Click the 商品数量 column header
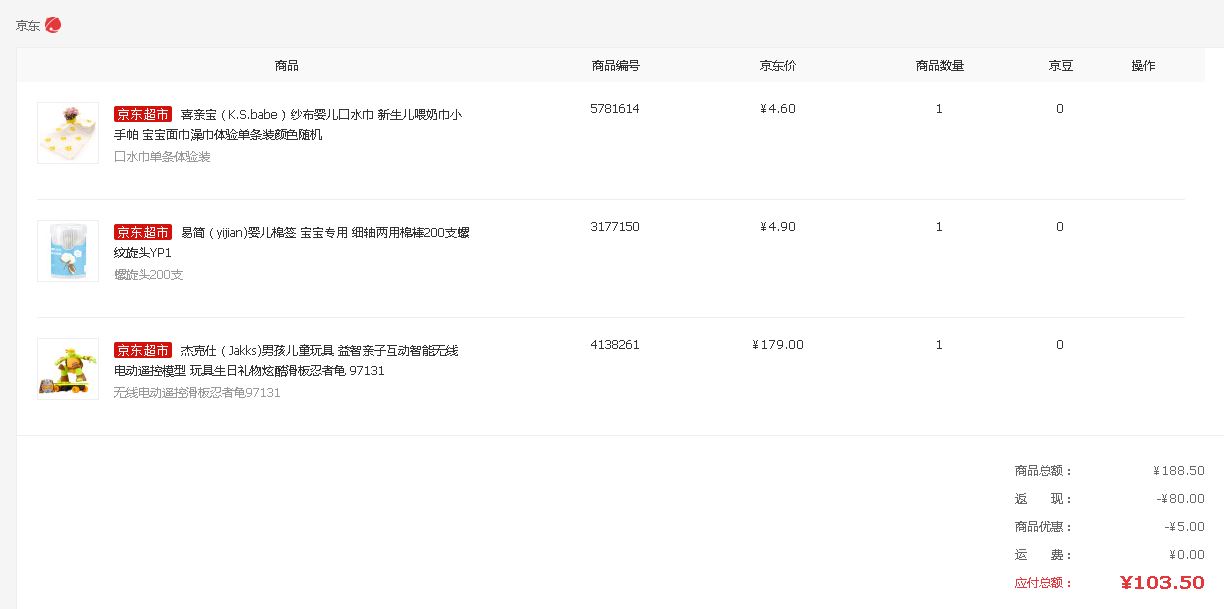 pos(940,66)
